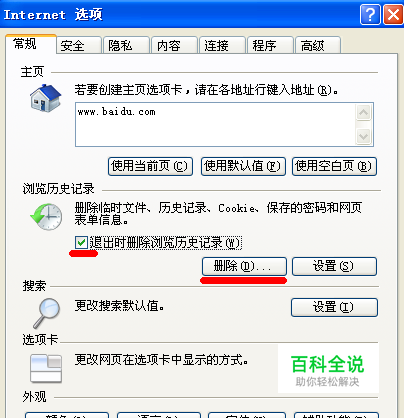Open the help question mark button
Image resolution: width=404 pixels, height=418 pixels.
(370, 15)
